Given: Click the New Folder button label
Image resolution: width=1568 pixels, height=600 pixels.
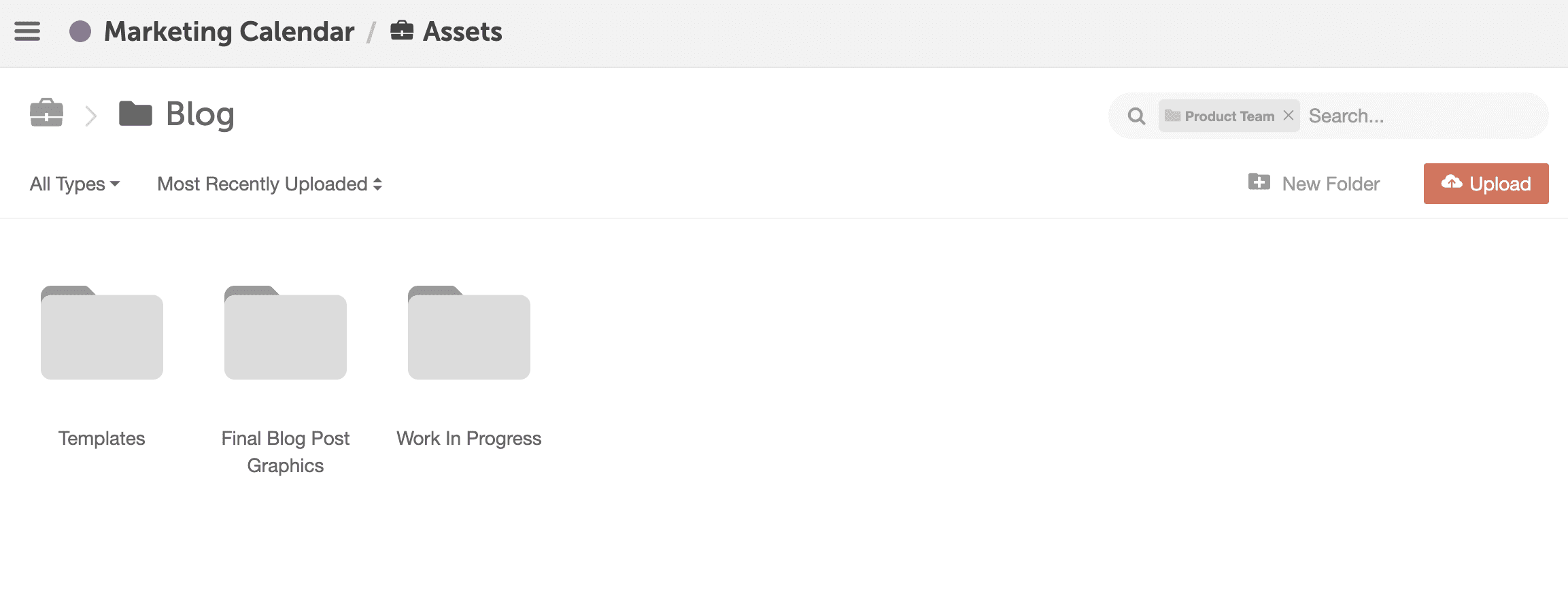Looking at the screenshot, I should 1331,184.
